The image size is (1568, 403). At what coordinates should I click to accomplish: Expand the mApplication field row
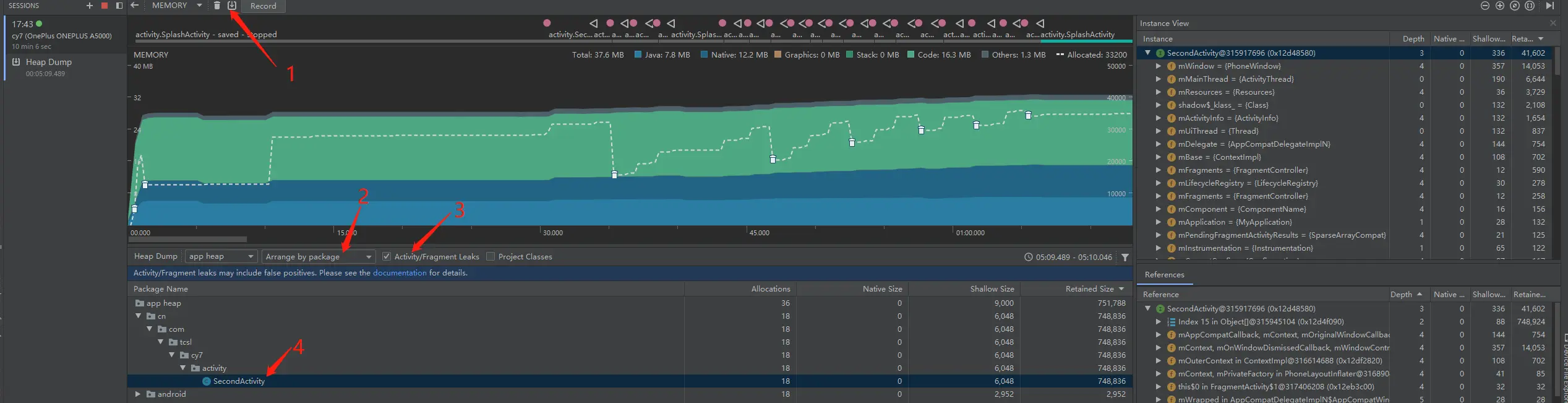[1159, 222]
